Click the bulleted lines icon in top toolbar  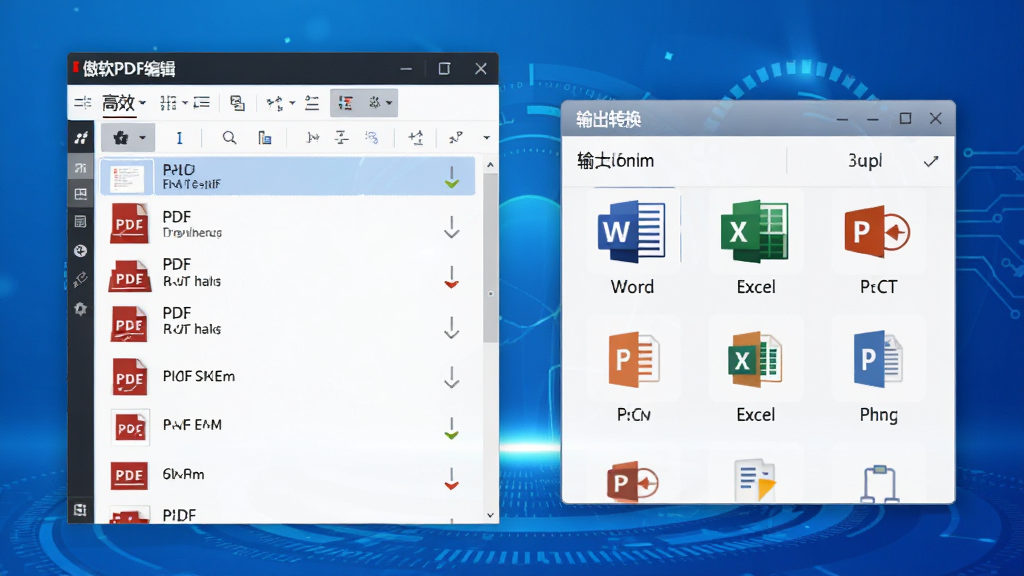click(x=312, y=103)
